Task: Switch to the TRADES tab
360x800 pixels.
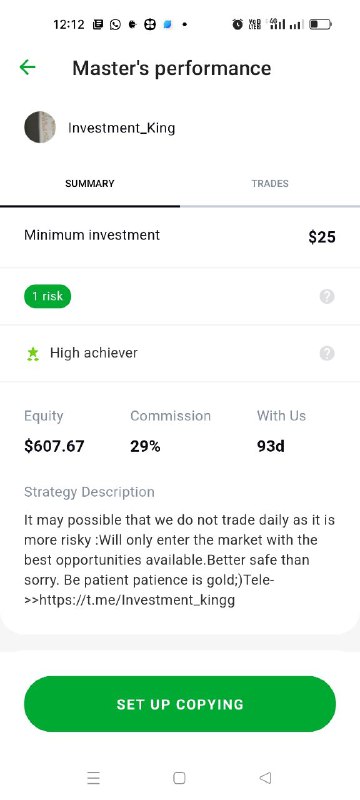Action: pos(270,184)
